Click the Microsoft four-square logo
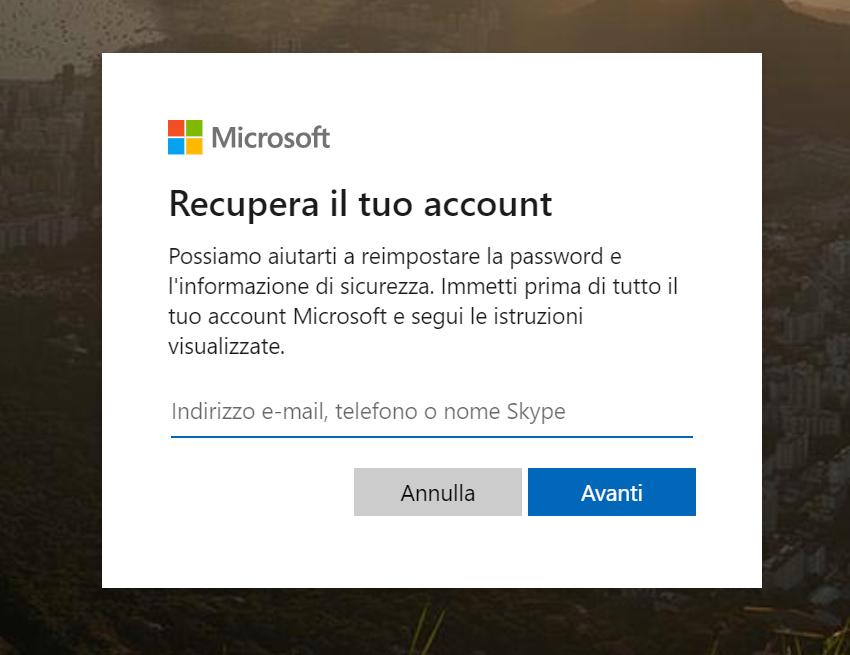This screenshot has height=655, width=850. coord(185,137)
